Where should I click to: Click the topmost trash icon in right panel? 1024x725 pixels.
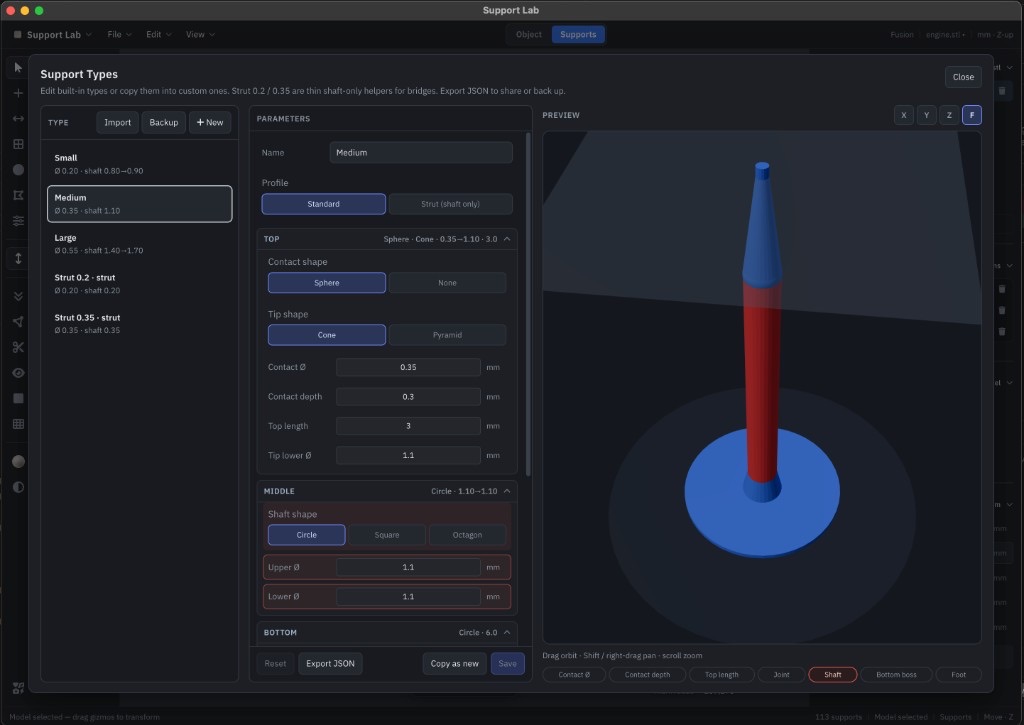pos(1002,91)
